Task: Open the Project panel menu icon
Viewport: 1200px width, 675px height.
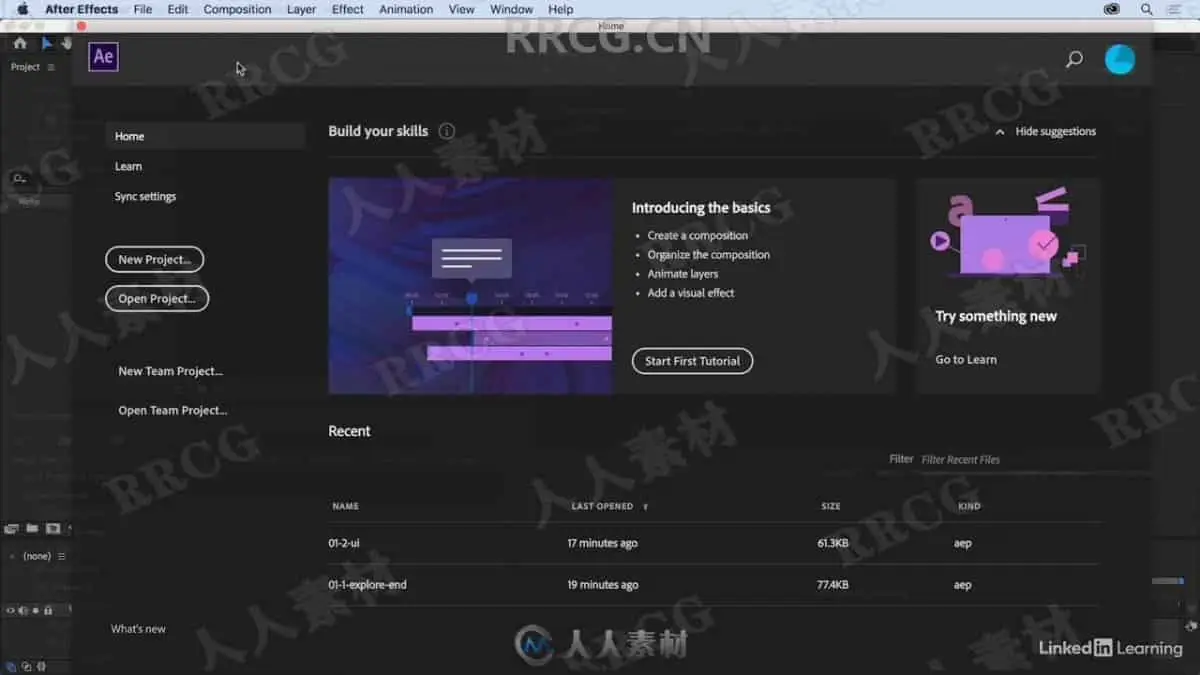Action: coord(51,67)
